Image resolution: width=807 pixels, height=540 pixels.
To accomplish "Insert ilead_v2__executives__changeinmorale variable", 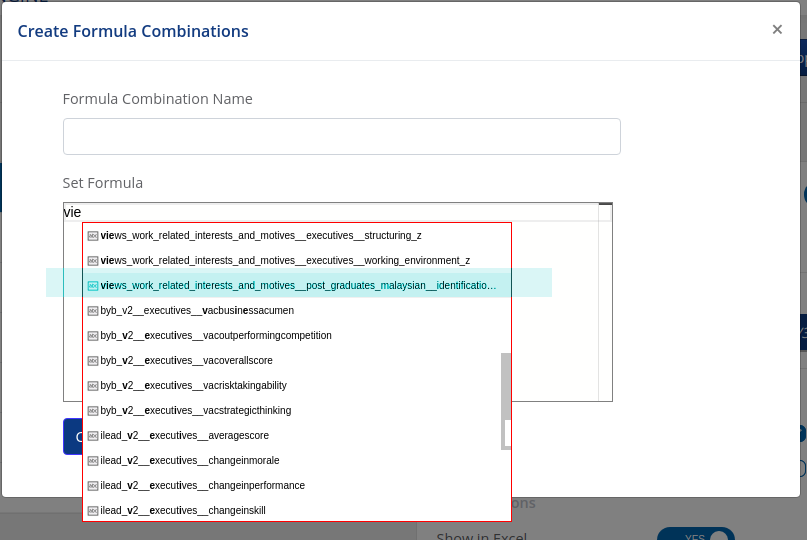I will (x=297, y=460).
